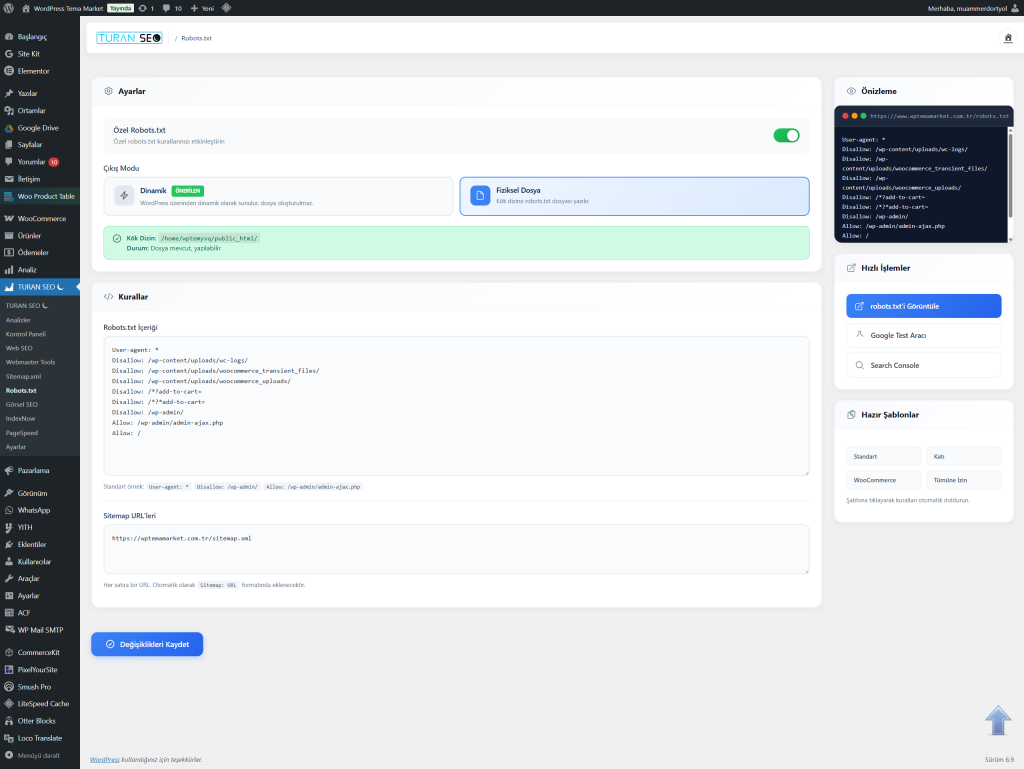Collapse the sidebar with Menüyü daralt

(40, 755)
